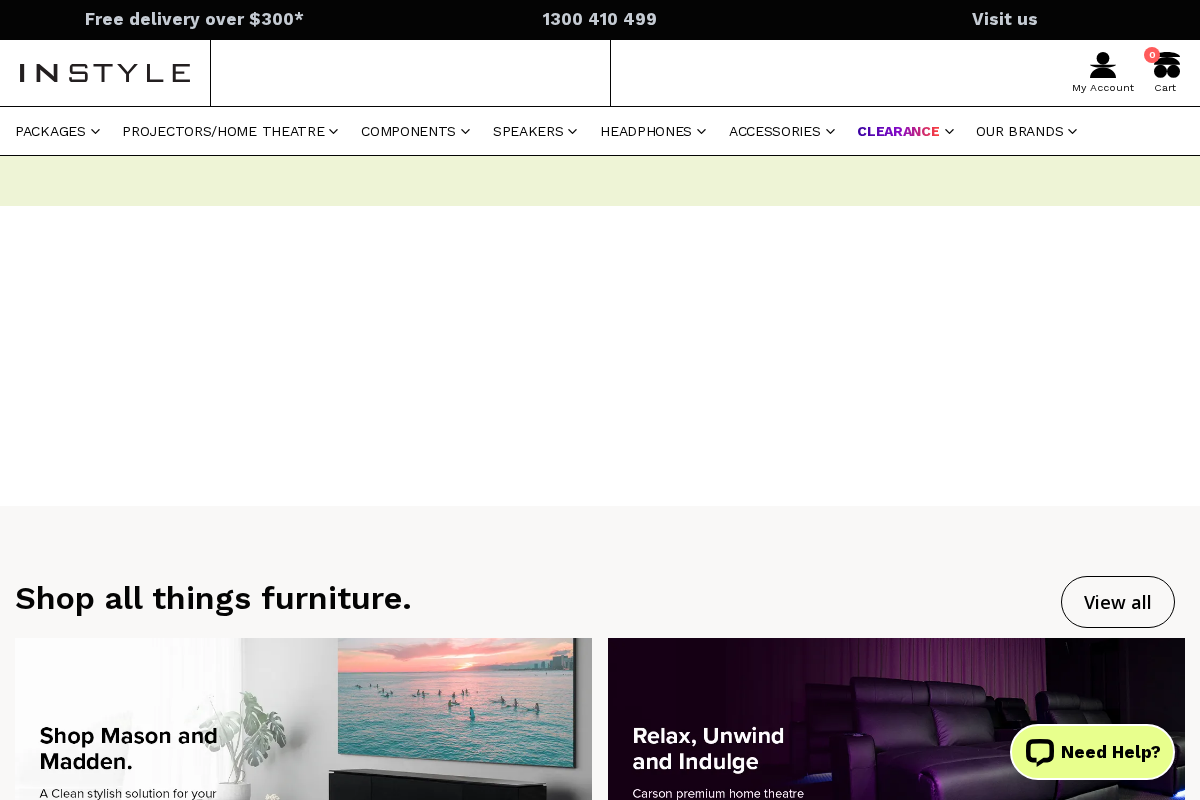Expand the PACKAGES dropdown chevron
Screen dimensions: 1200x800
pyautogui.click(x=96, y=131)
